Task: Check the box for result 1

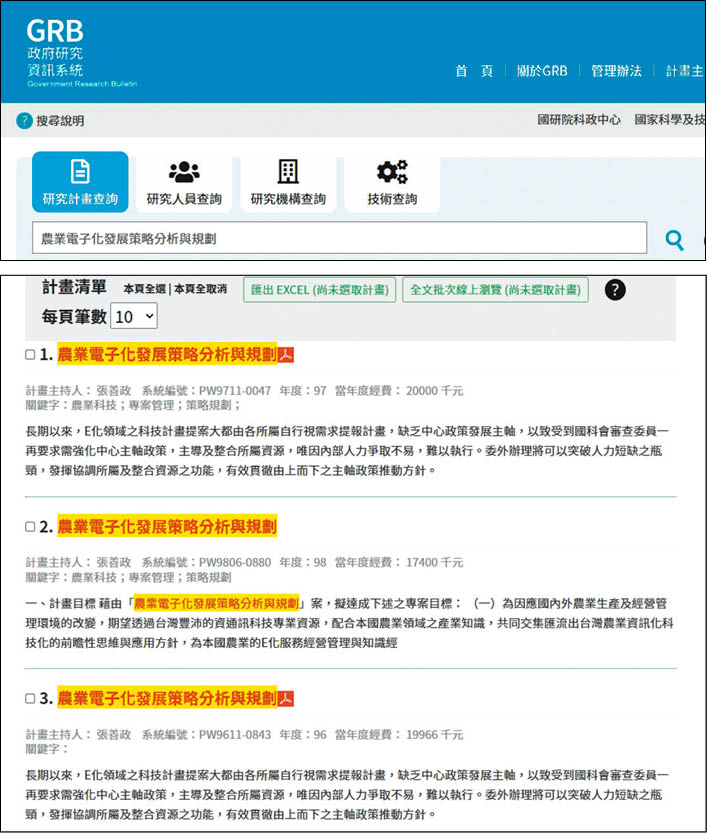Action: (30, 354)
